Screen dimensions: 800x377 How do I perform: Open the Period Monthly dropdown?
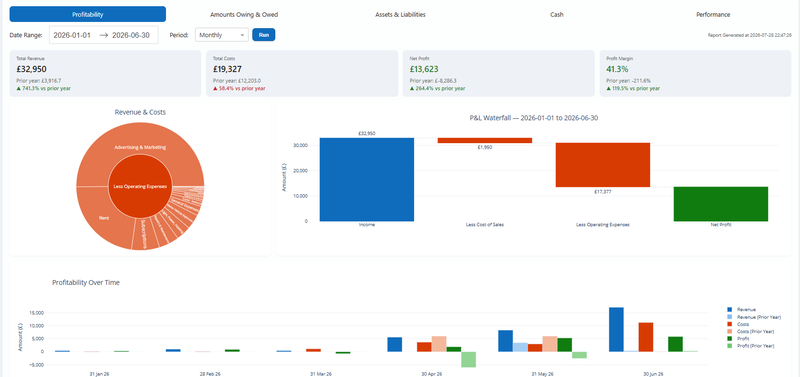coord(221,35)
